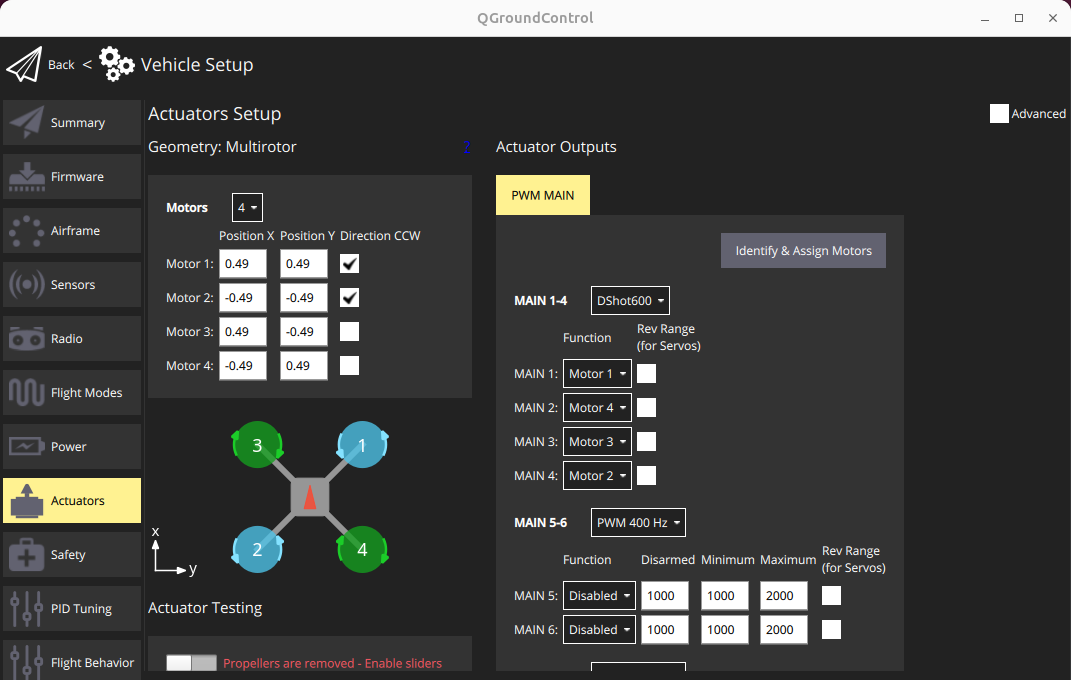Screen dimensions: 1071x680
Task: Click the red heading arrow in diagram center
Action: [x=310, y=497]
